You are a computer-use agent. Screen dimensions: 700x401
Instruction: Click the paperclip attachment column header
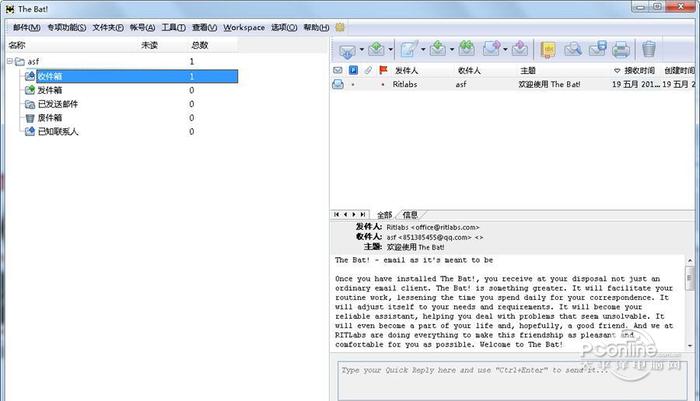point(368,71)
